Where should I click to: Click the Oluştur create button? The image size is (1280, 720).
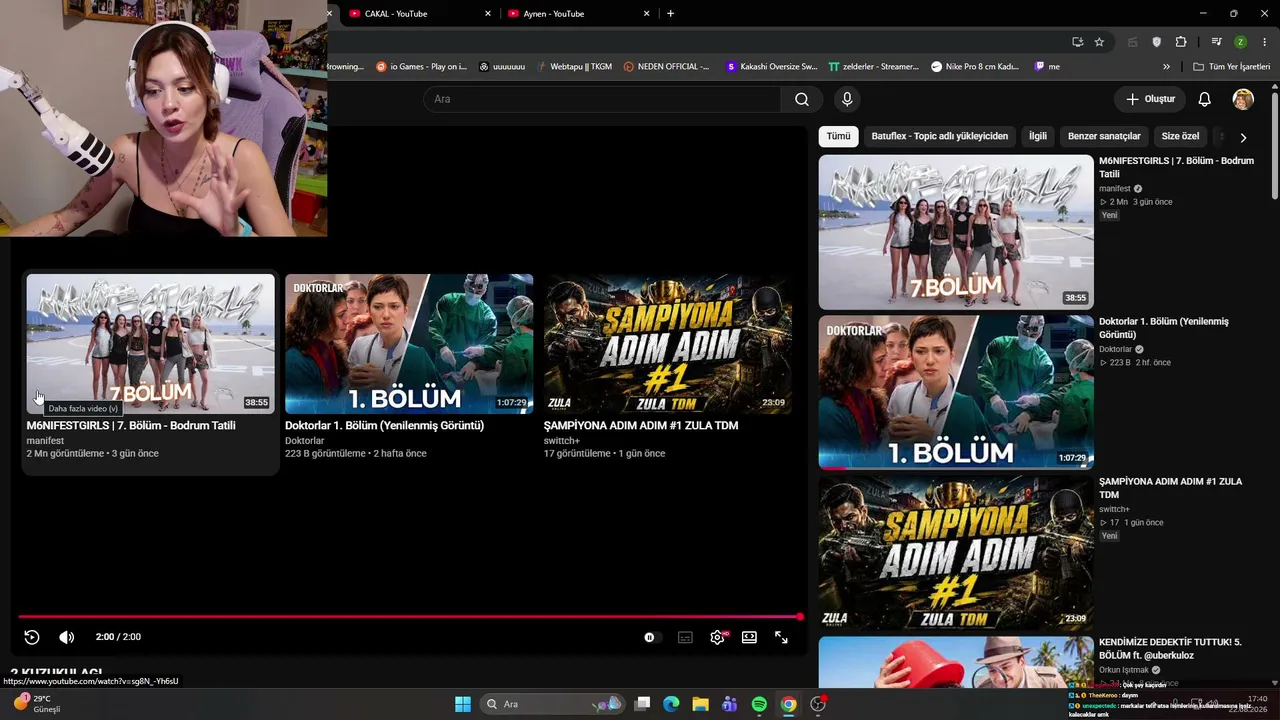point(1150,99)
